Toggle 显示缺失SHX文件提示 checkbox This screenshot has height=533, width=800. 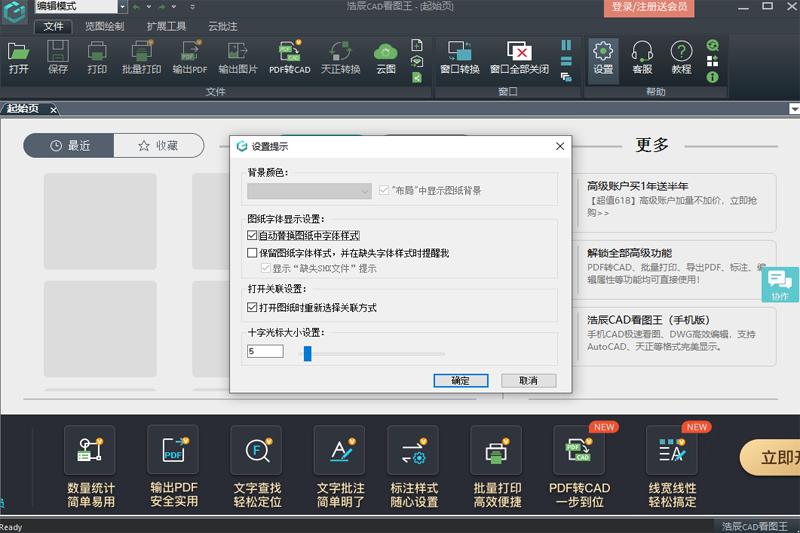point(265,268)
